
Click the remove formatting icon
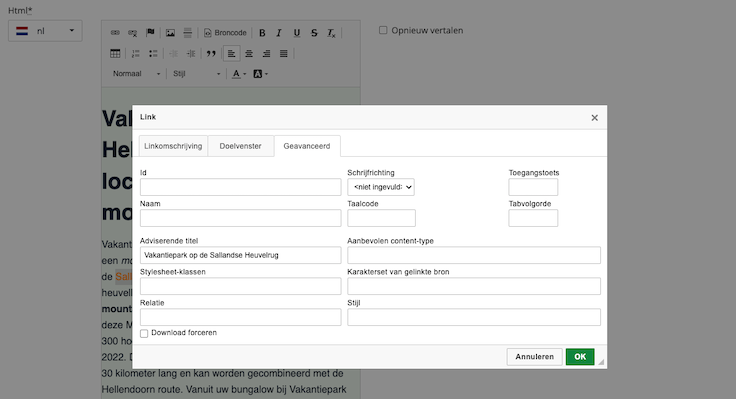331,33
